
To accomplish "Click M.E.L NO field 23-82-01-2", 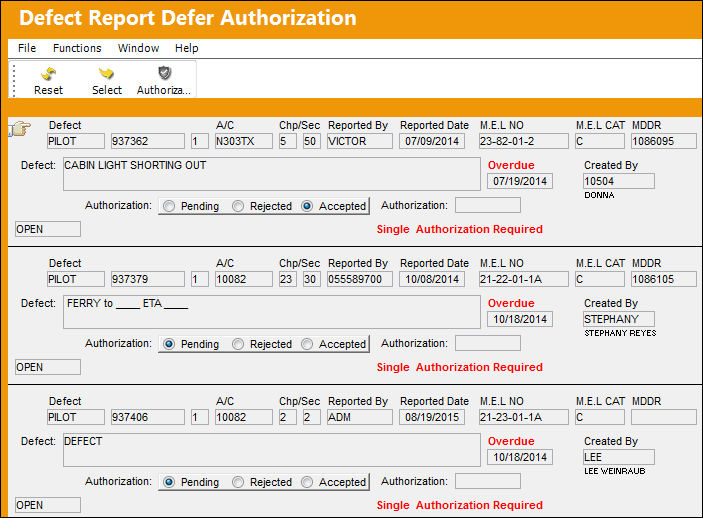I will pyautogui.click(x=523, y=141).
